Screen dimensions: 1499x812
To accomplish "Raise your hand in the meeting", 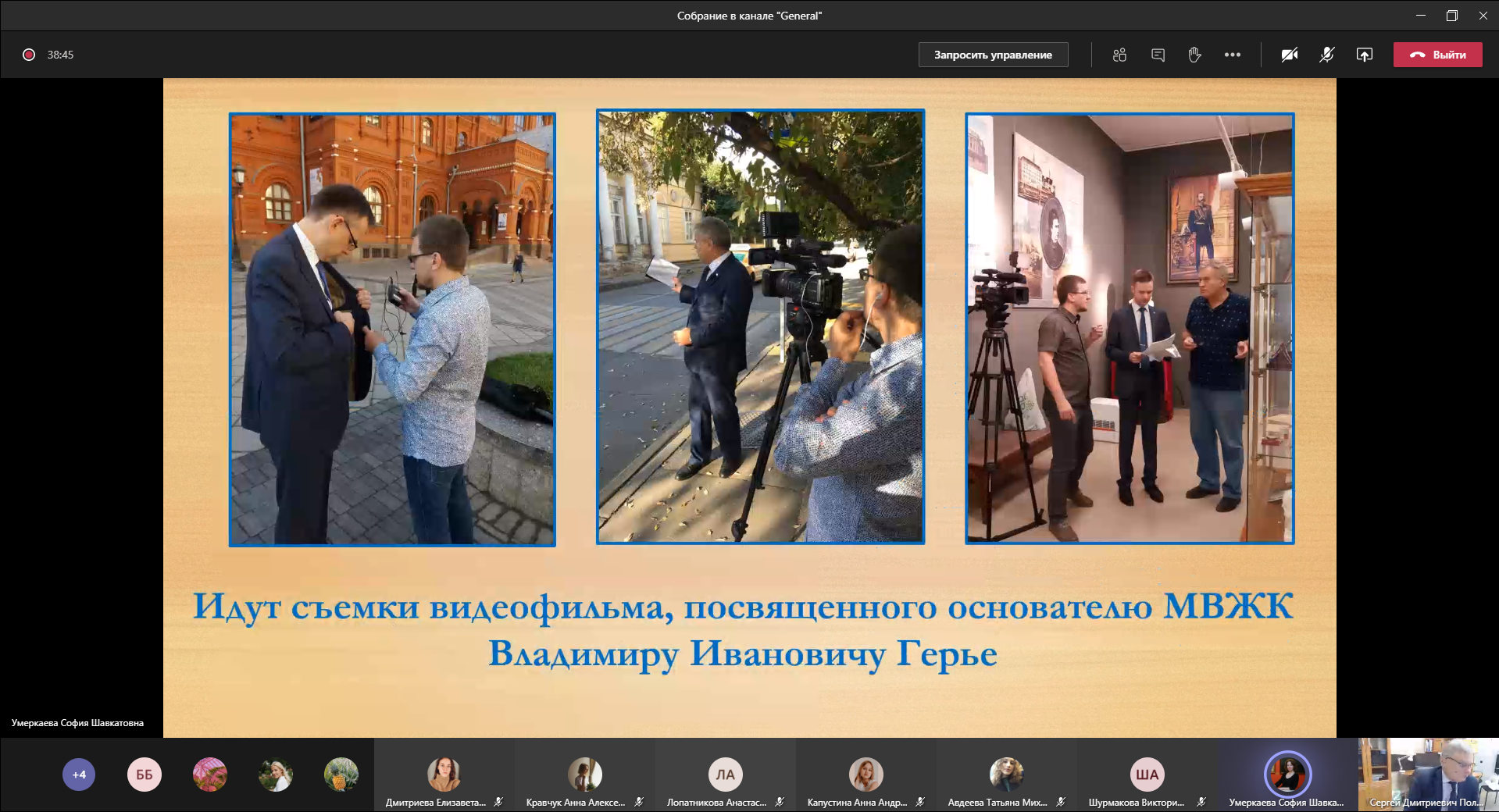I will click(x=1194, y=55).
